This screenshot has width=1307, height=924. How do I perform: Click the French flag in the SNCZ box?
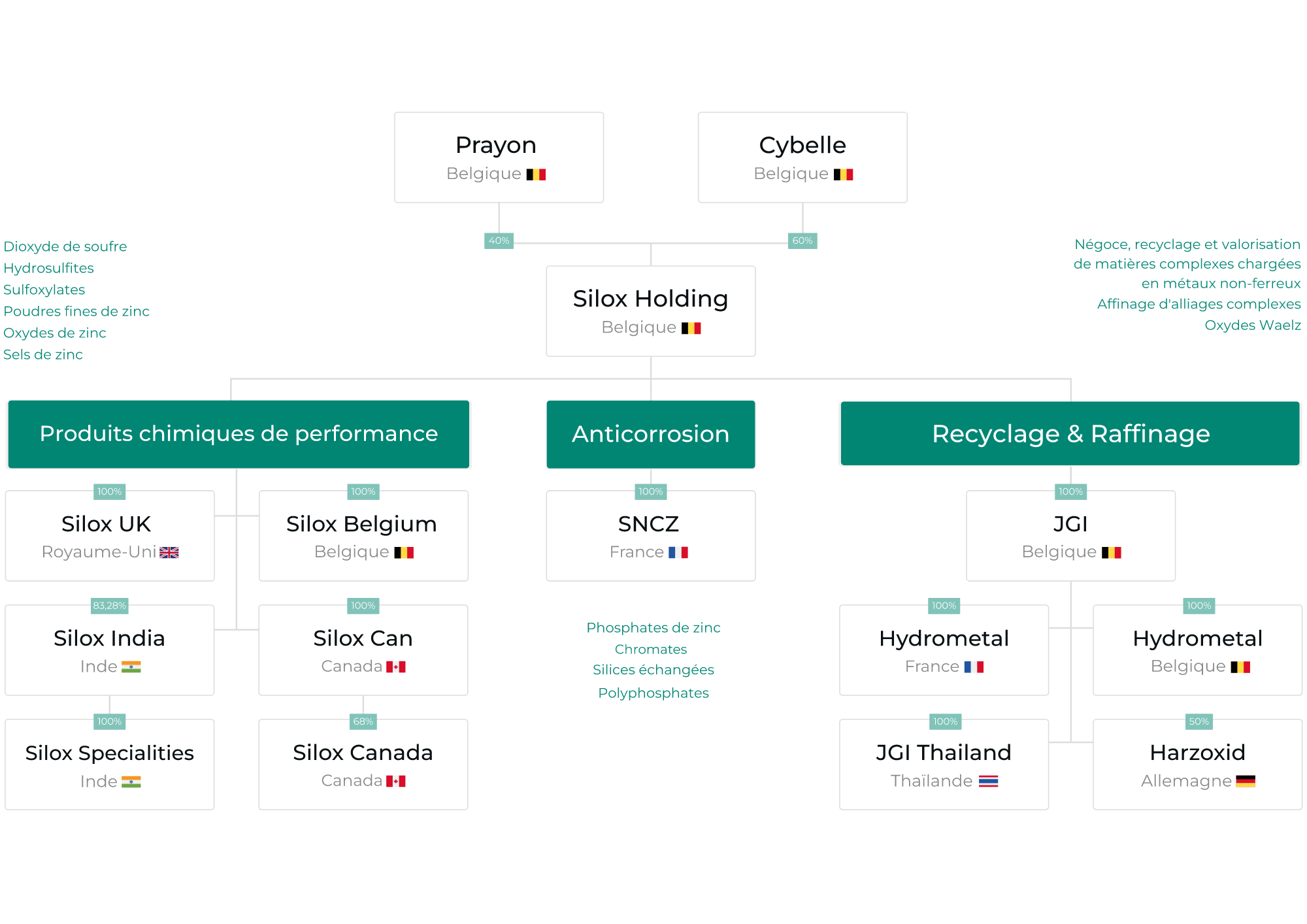[678, 552]
